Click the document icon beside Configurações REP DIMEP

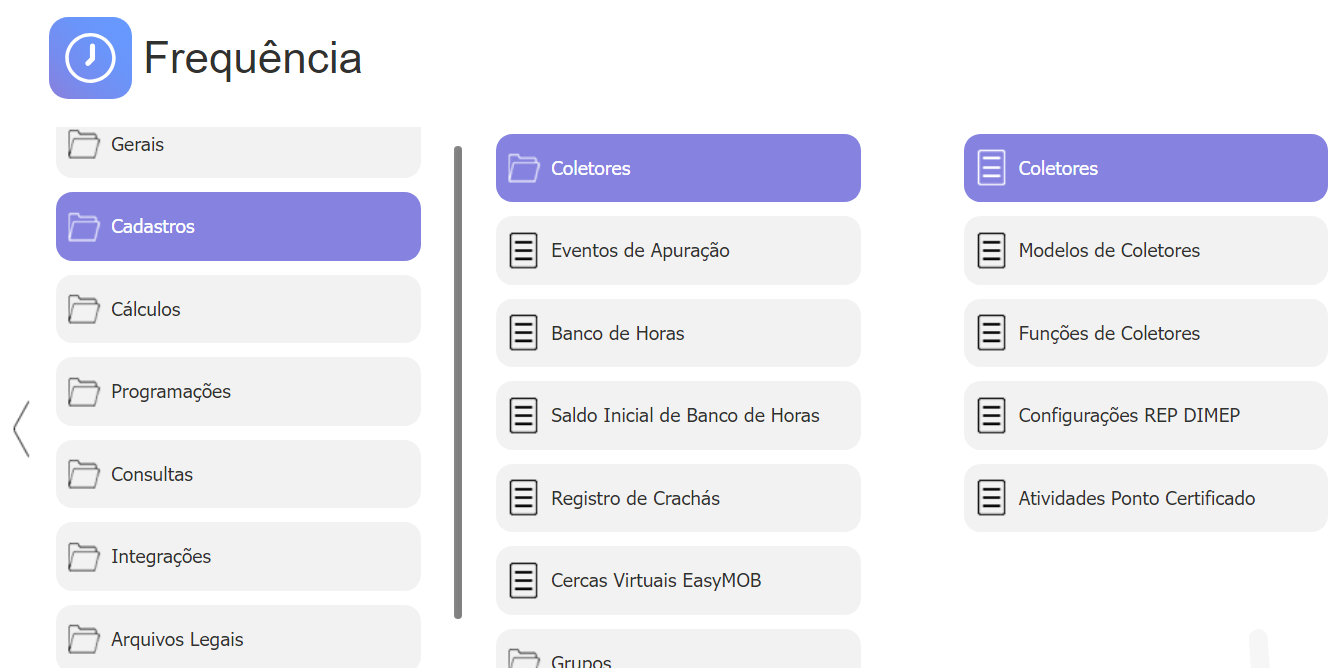[991, 415]
